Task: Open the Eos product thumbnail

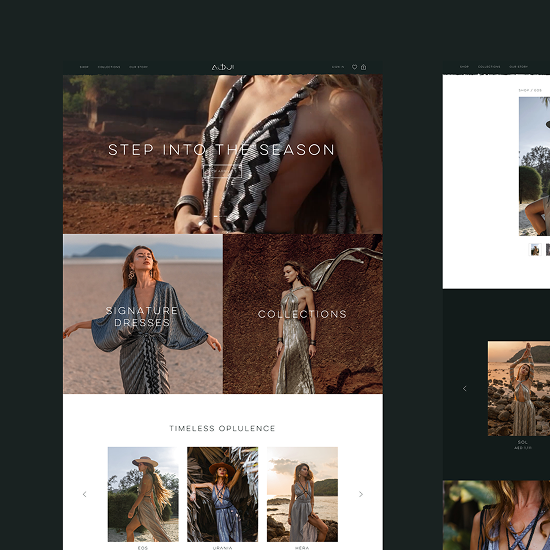Action: [x=143, y=494]
